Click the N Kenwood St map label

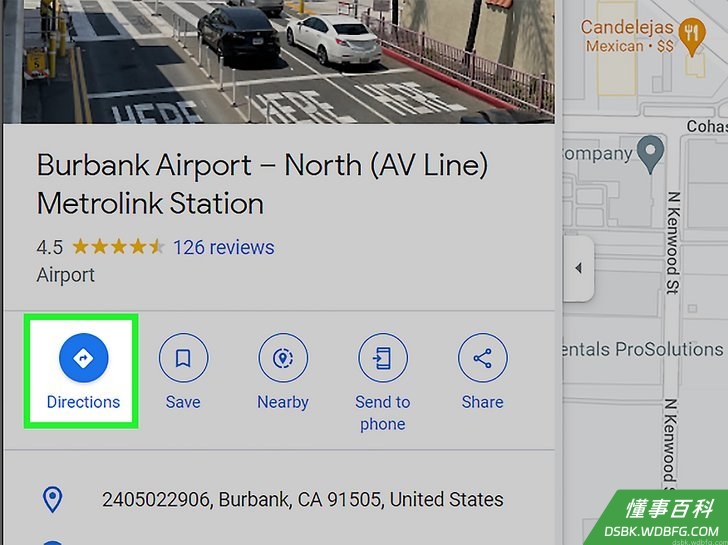[x=673, y=243]
